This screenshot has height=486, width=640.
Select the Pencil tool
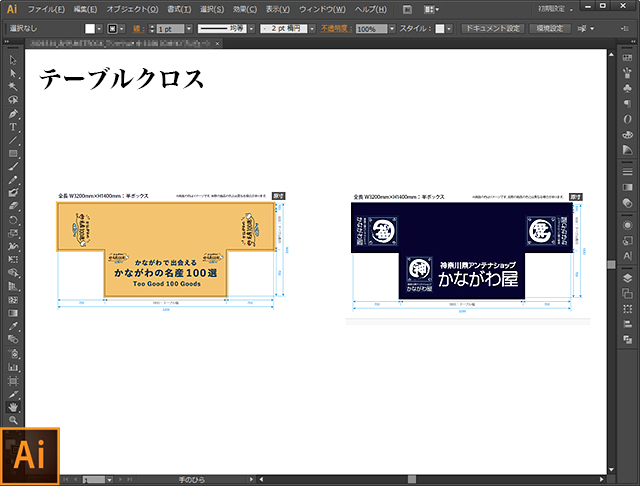13,180
